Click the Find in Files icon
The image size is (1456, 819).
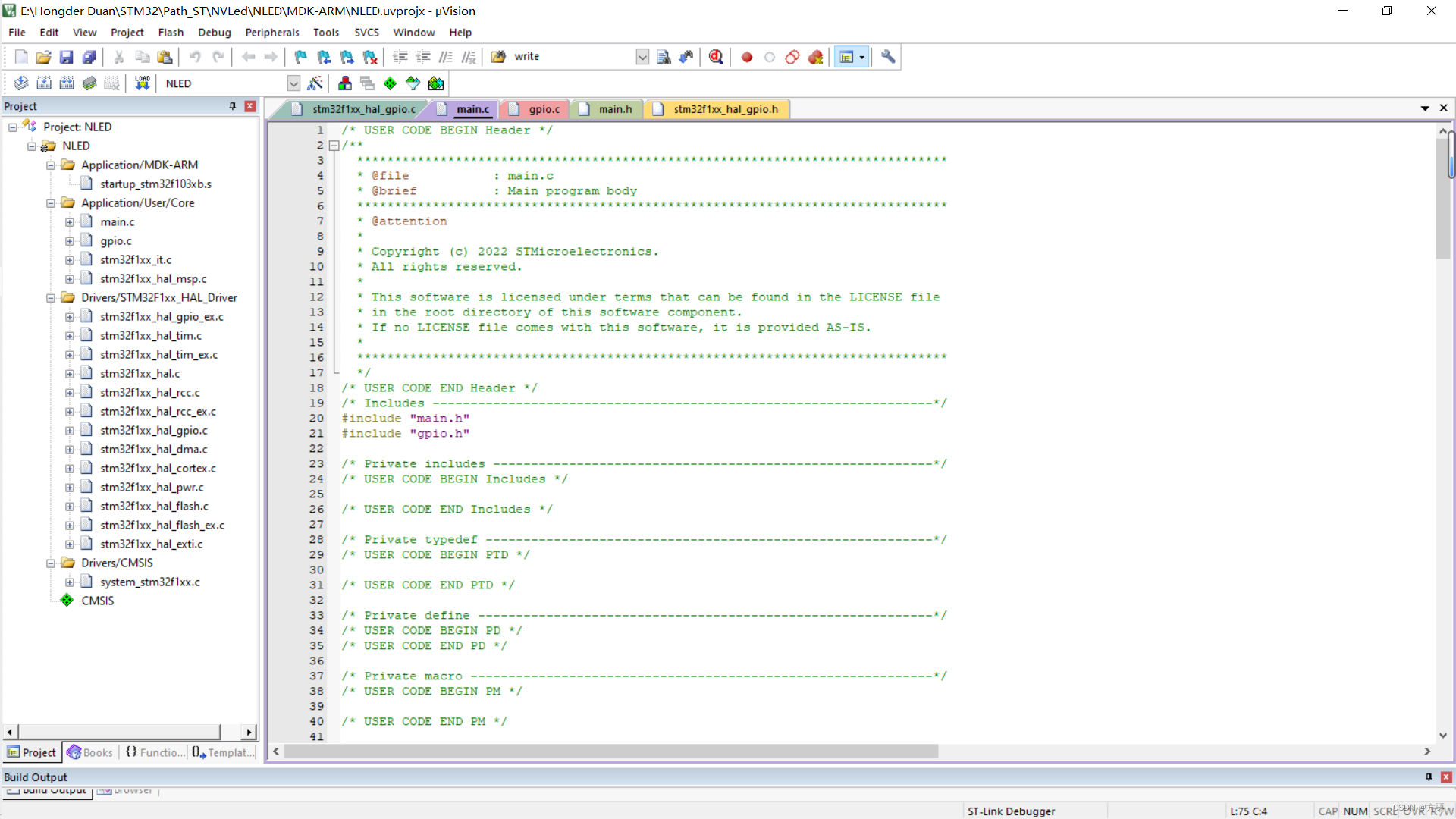(x=498, y=57)
